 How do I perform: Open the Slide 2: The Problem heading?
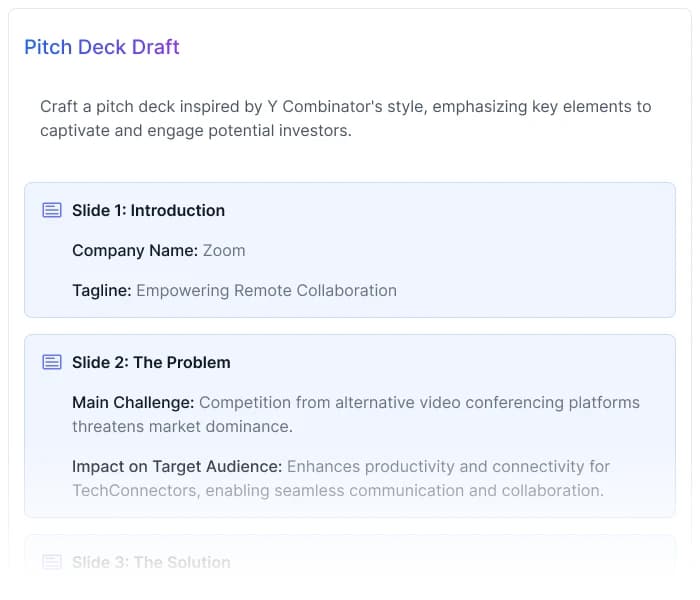click(x=151, y=362)
